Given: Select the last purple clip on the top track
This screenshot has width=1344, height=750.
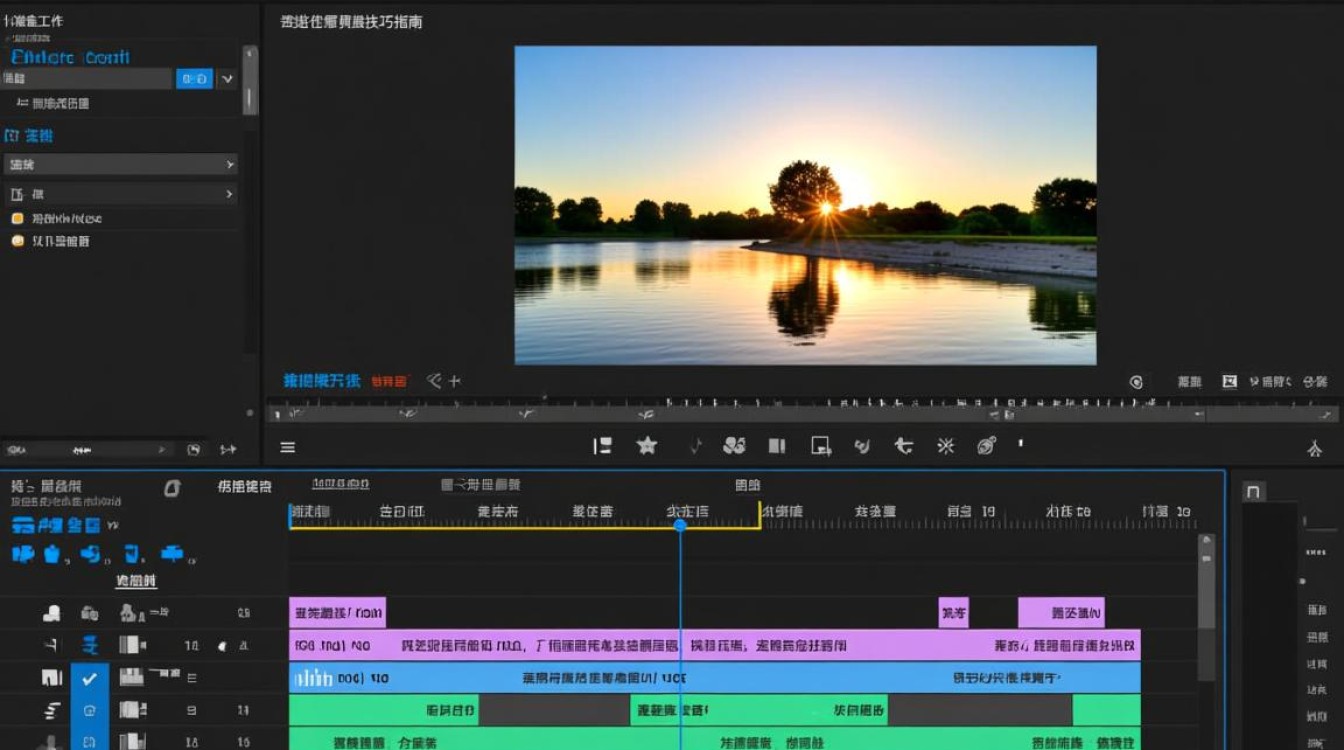Looking at the screenshot, I should pos(1061,612).
